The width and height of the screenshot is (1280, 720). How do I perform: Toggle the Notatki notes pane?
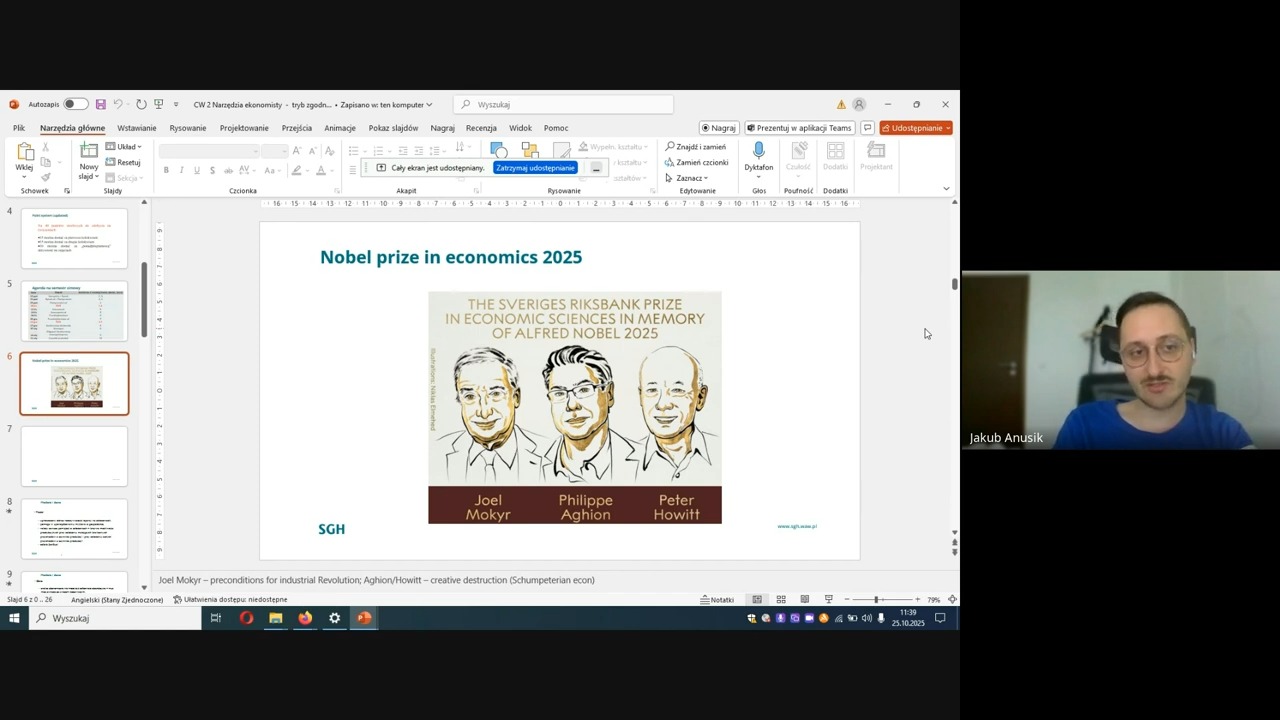[x=717, y=600]
